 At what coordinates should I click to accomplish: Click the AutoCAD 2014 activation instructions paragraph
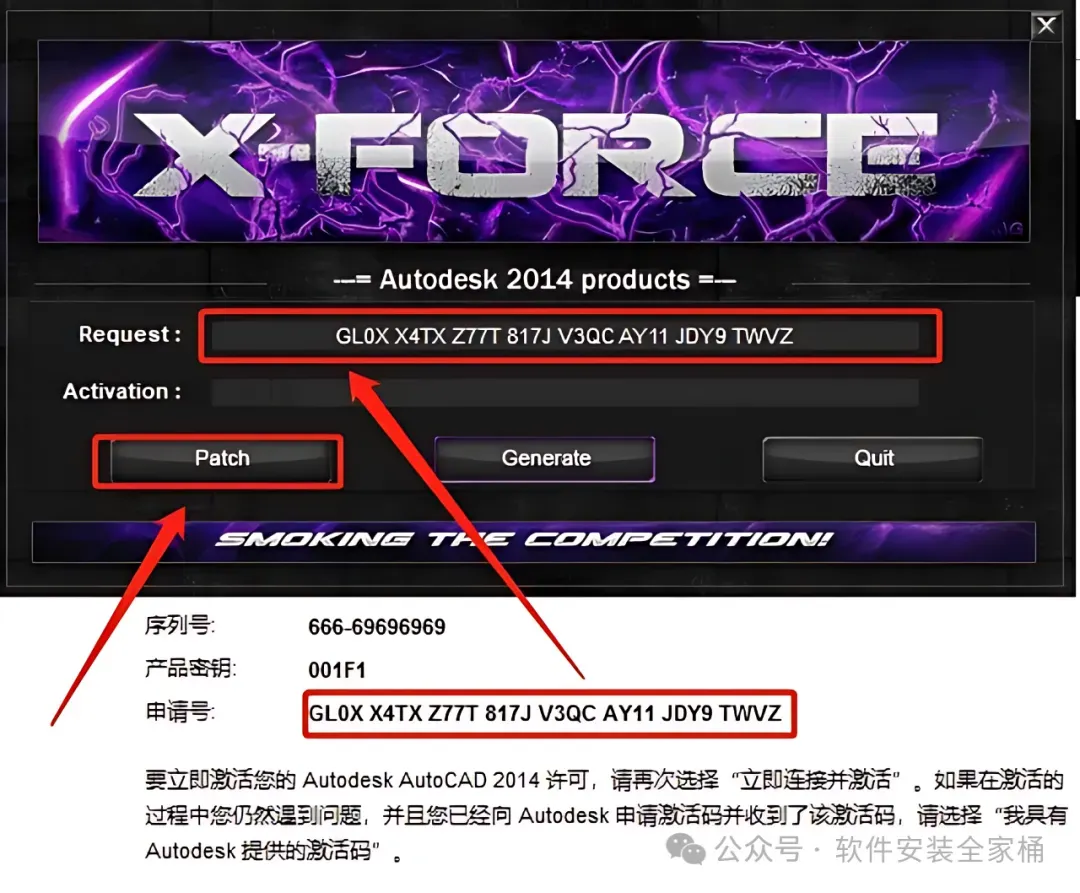[605, 816]
